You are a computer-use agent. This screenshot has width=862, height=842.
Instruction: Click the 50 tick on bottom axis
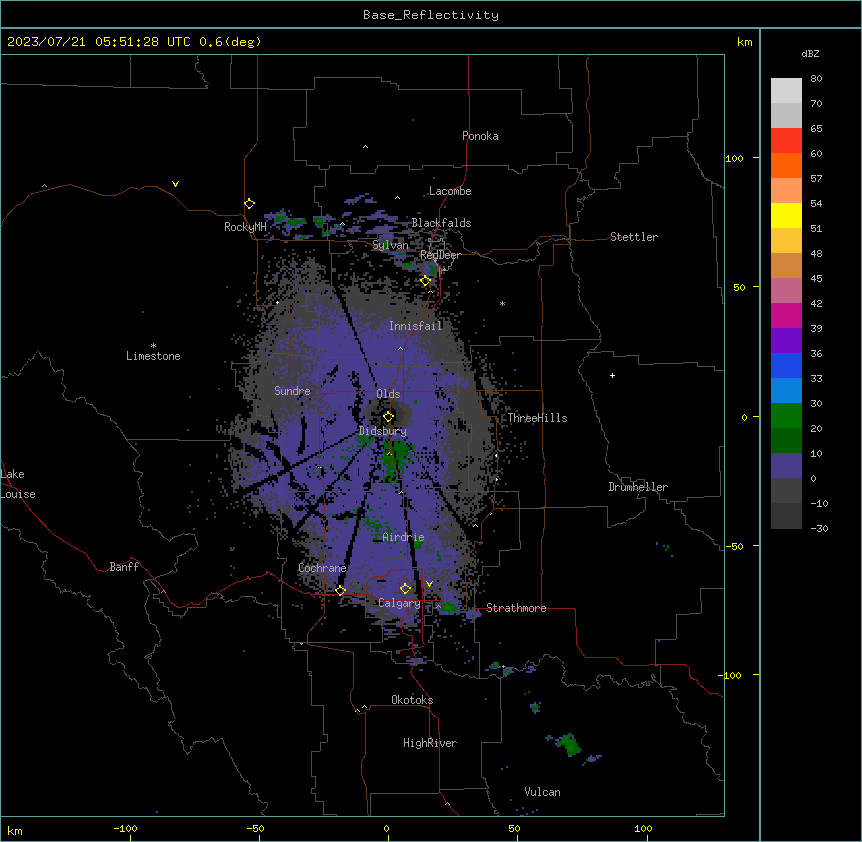[x=514, y=828]
